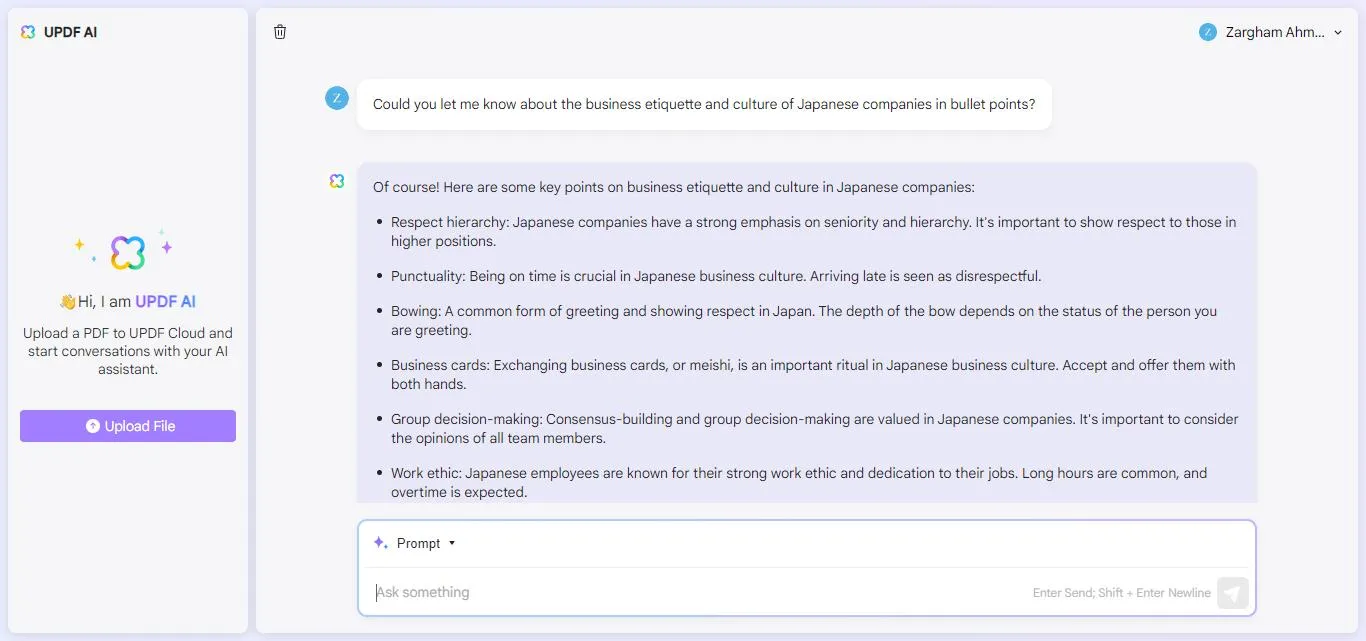Click the 'Of course! Here are some key points' line
The width and height of the screenshot is (1366, 641).
click(x=674, y=187)
